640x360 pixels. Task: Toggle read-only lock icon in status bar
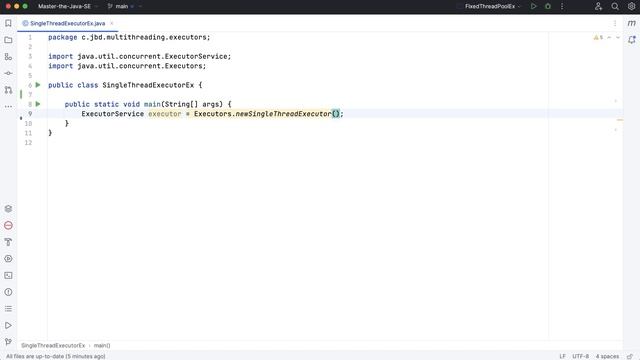(x=630, y=356)
